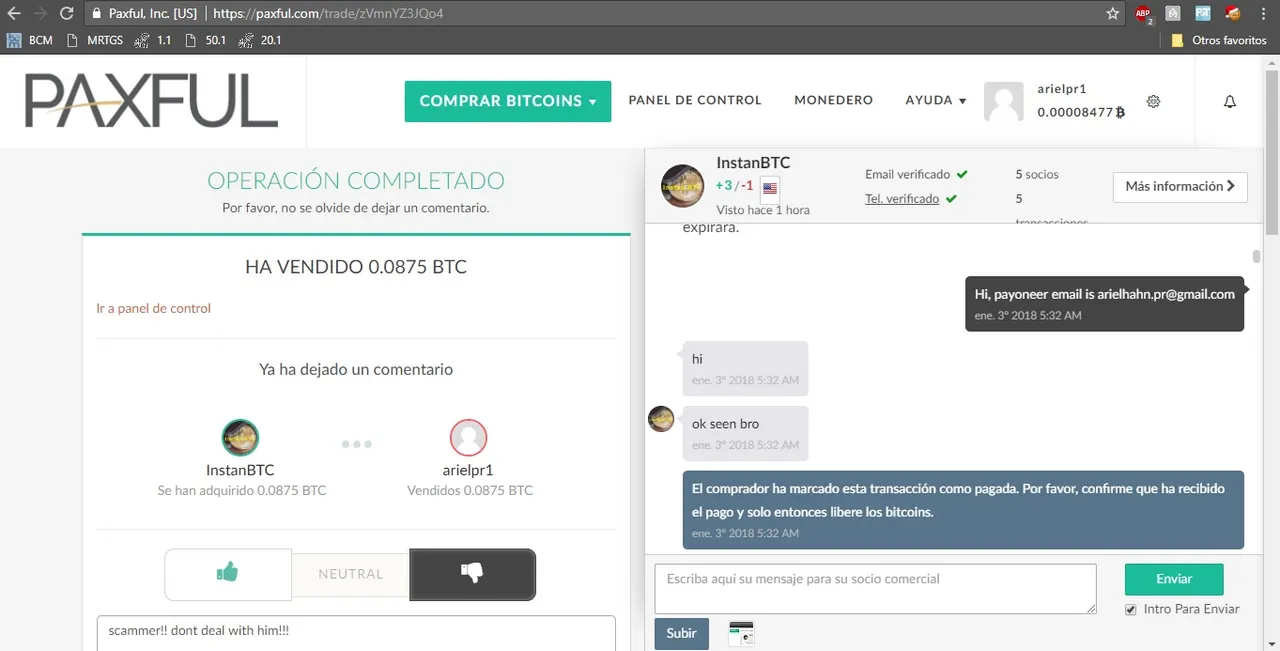This screenshot has width=1280, height=651.
Task: Click the 0.00008477 BTC wallet balance
Action: [1081, 112]
